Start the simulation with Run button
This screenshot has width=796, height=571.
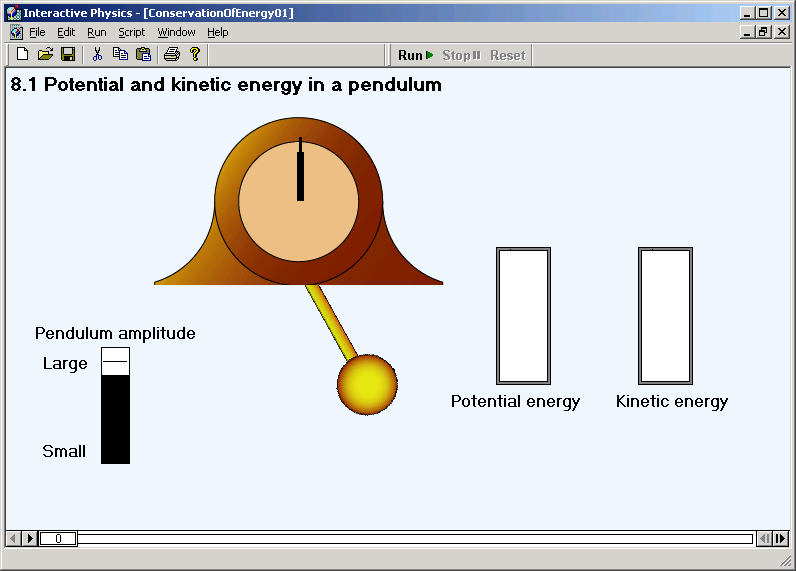[x=416, y=55]
